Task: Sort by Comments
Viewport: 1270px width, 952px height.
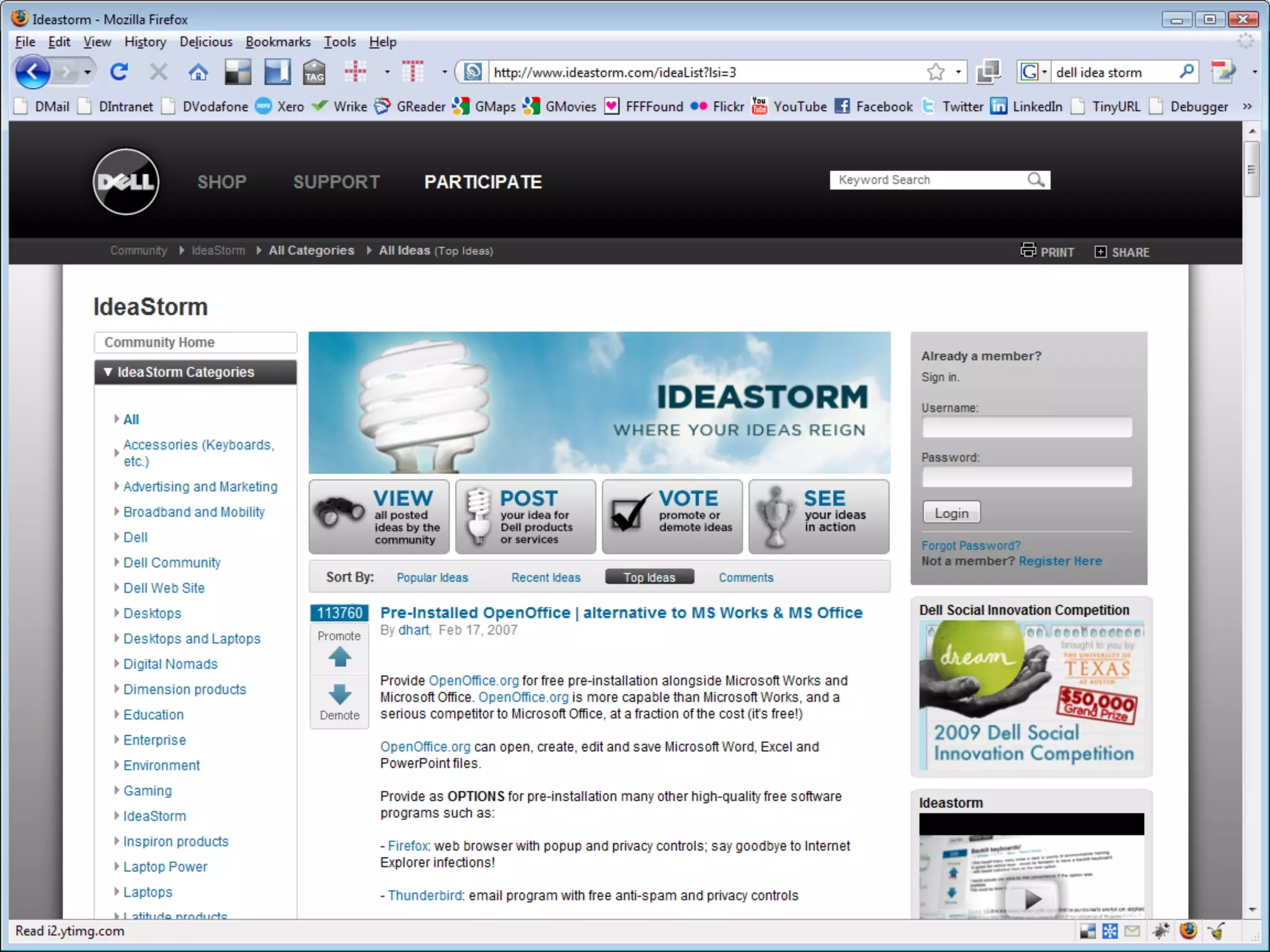Action: 746,577
